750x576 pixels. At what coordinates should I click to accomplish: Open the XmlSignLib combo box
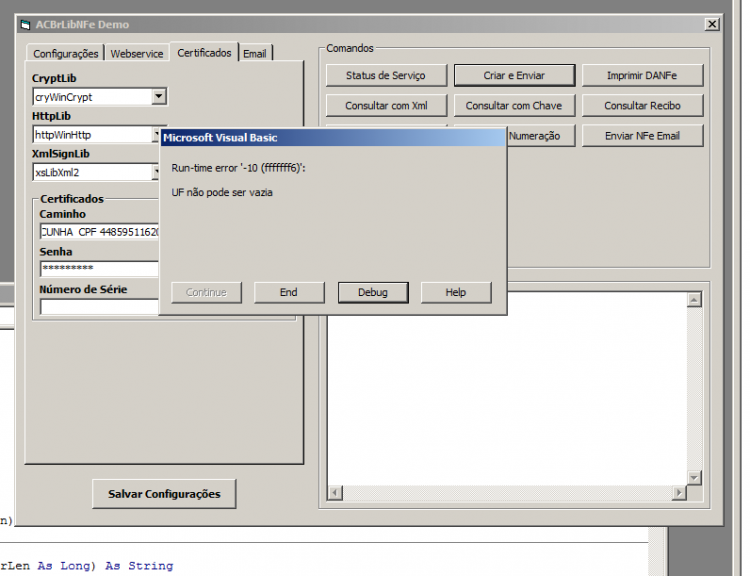[x=156, y=172]
